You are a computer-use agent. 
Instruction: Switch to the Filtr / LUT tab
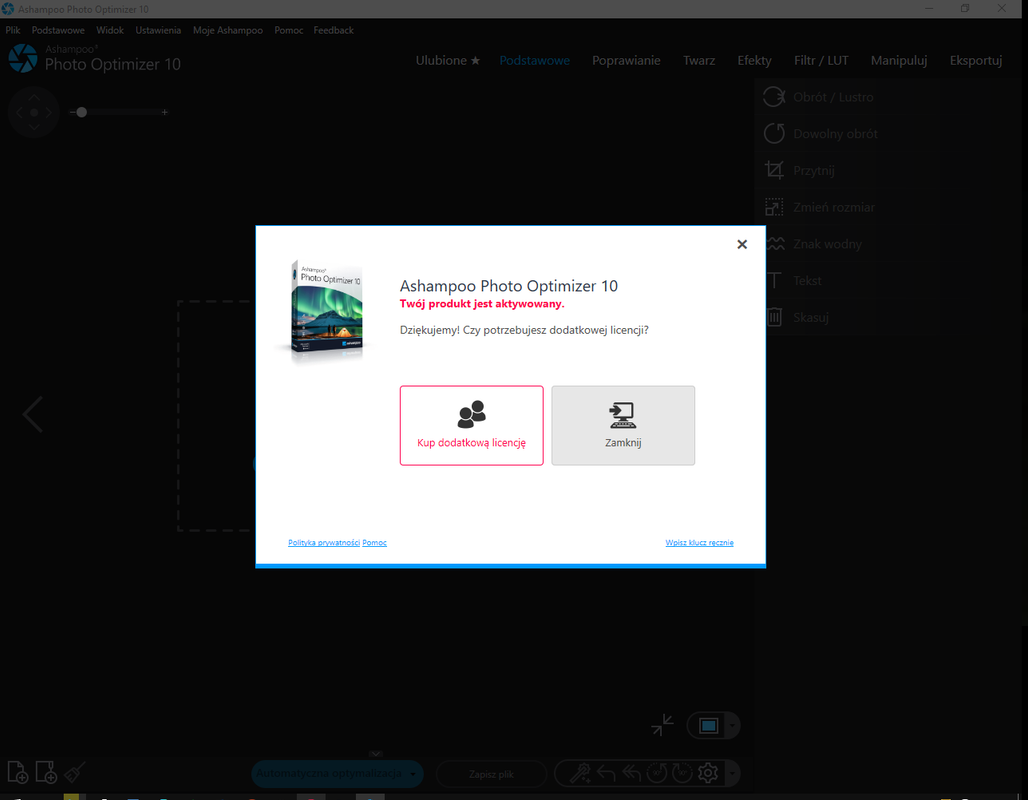coord(821,60)
